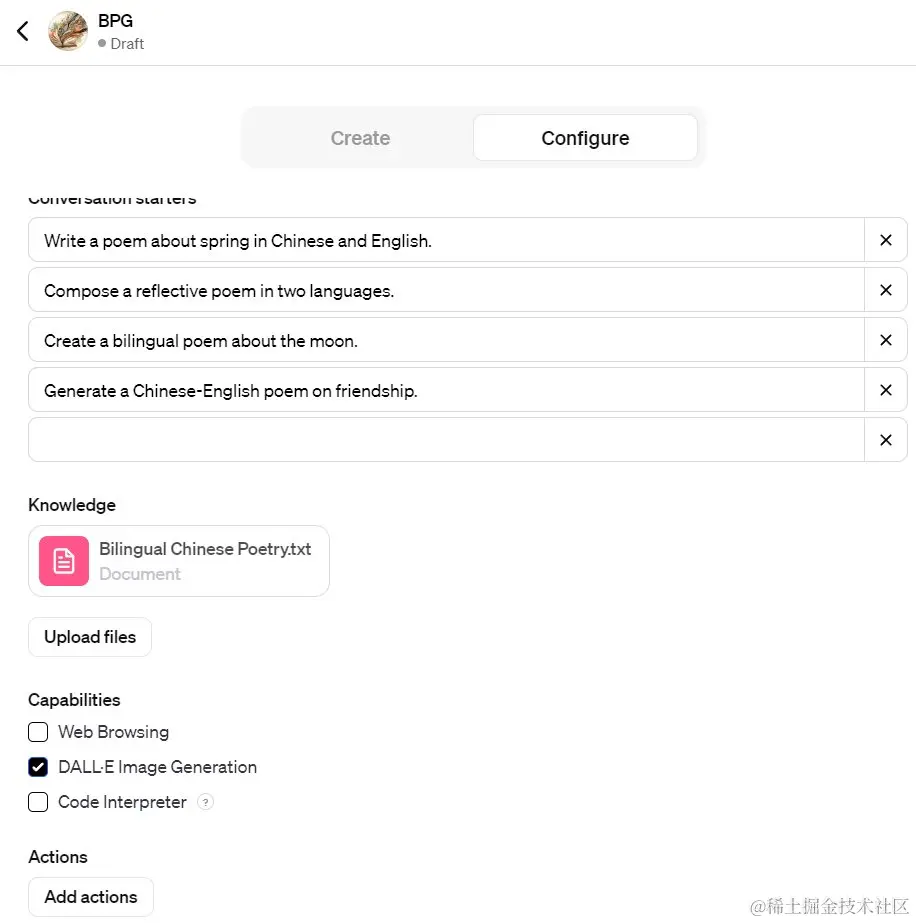Image resolution: width=916 pixels, height=923 pixels.
Task: Click the Draft status indicator
Action: pyautogui.click(x=120, y=43)
